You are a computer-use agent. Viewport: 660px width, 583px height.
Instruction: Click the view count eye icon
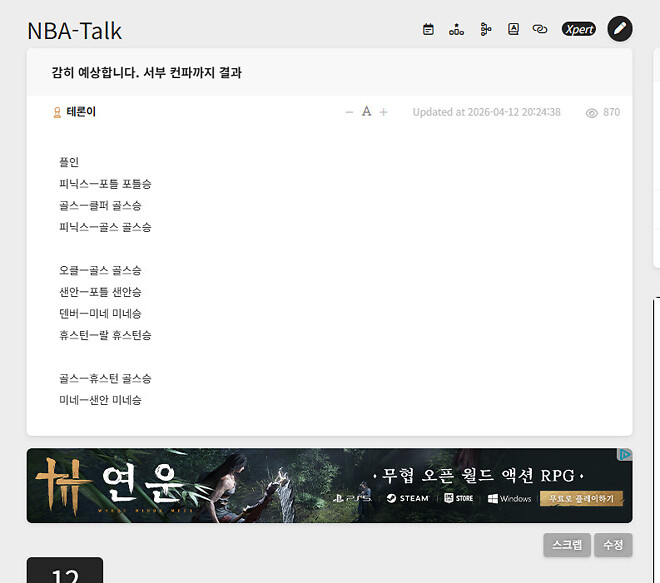click(x=592, y=113)
